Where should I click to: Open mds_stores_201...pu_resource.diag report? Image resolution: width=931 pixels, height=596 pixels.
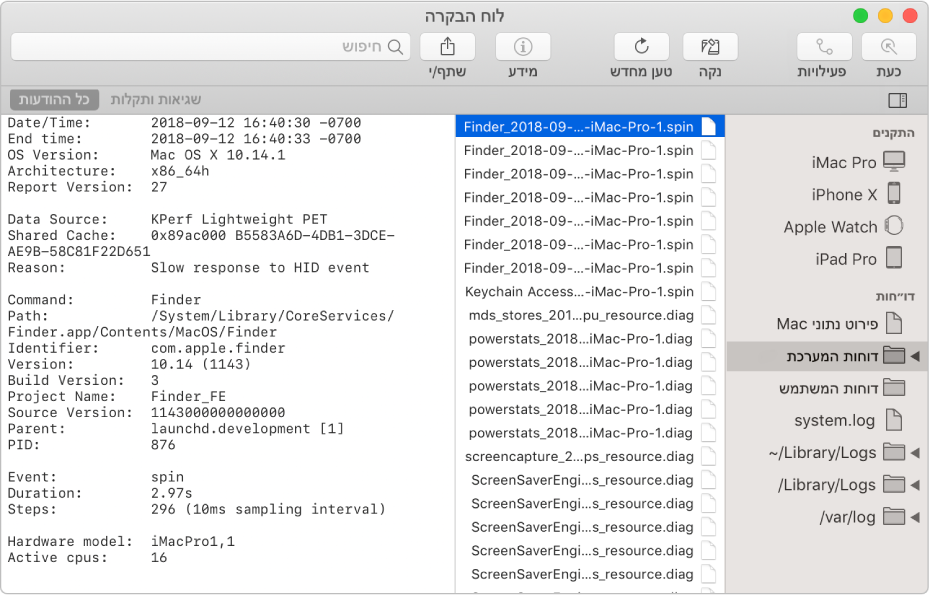(590, 315)
